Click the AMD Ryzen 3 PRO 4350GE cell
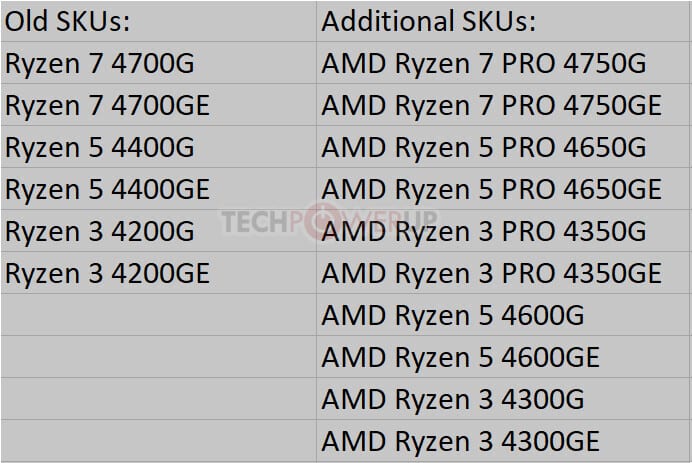 [x=492, y=273]
